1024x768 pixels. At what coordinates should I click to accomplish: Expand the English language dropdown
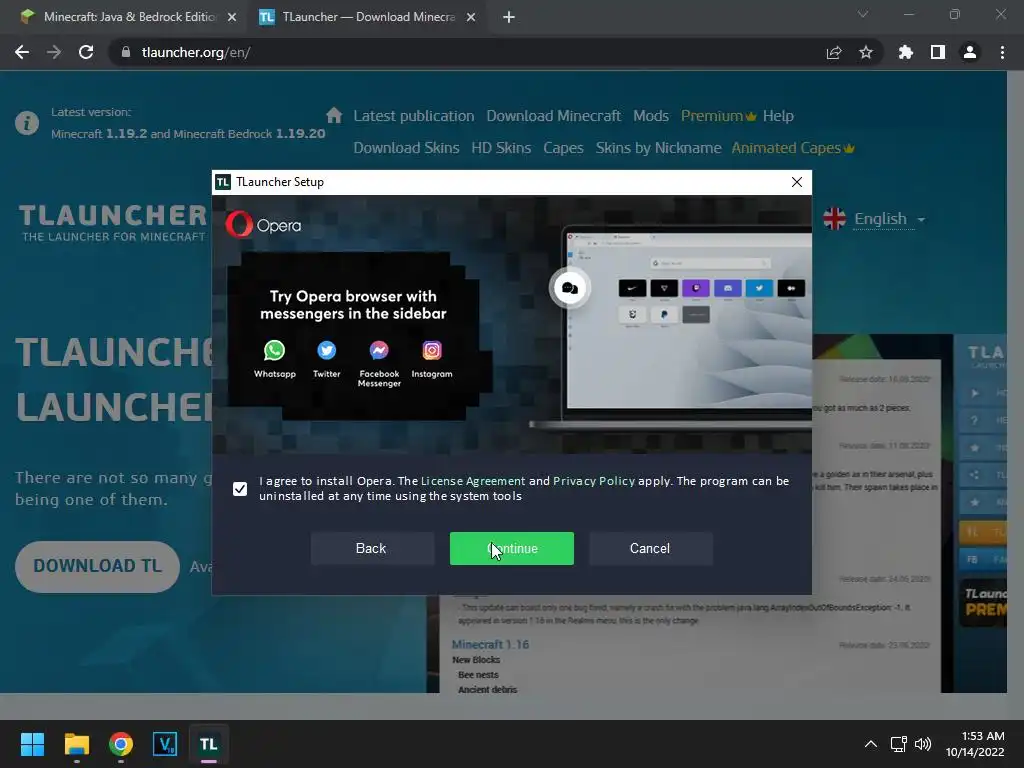point(889,219)
